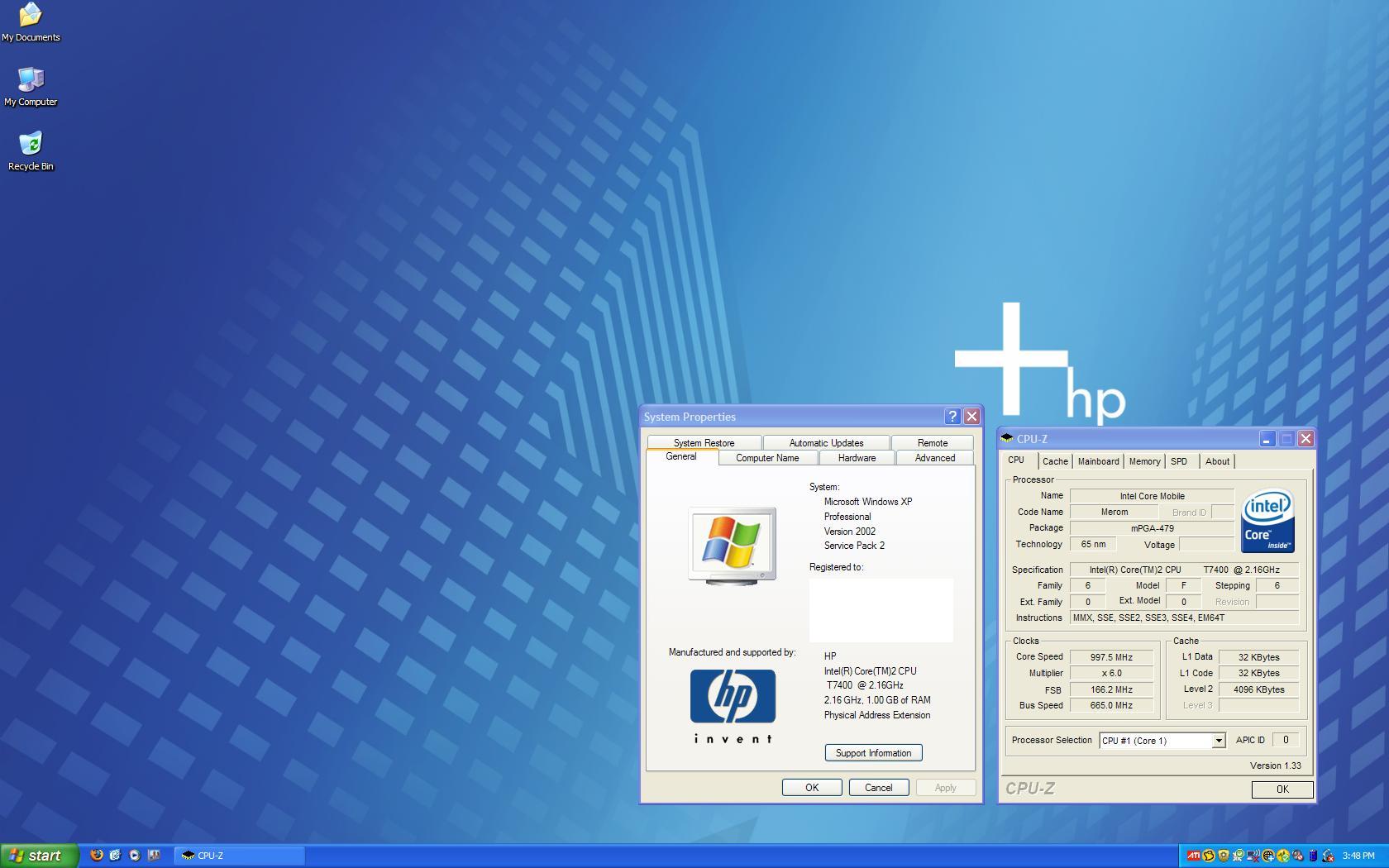This screenshot has height=868, width=1389.
Task: Open the Start menu
Action: pos(40,856)
